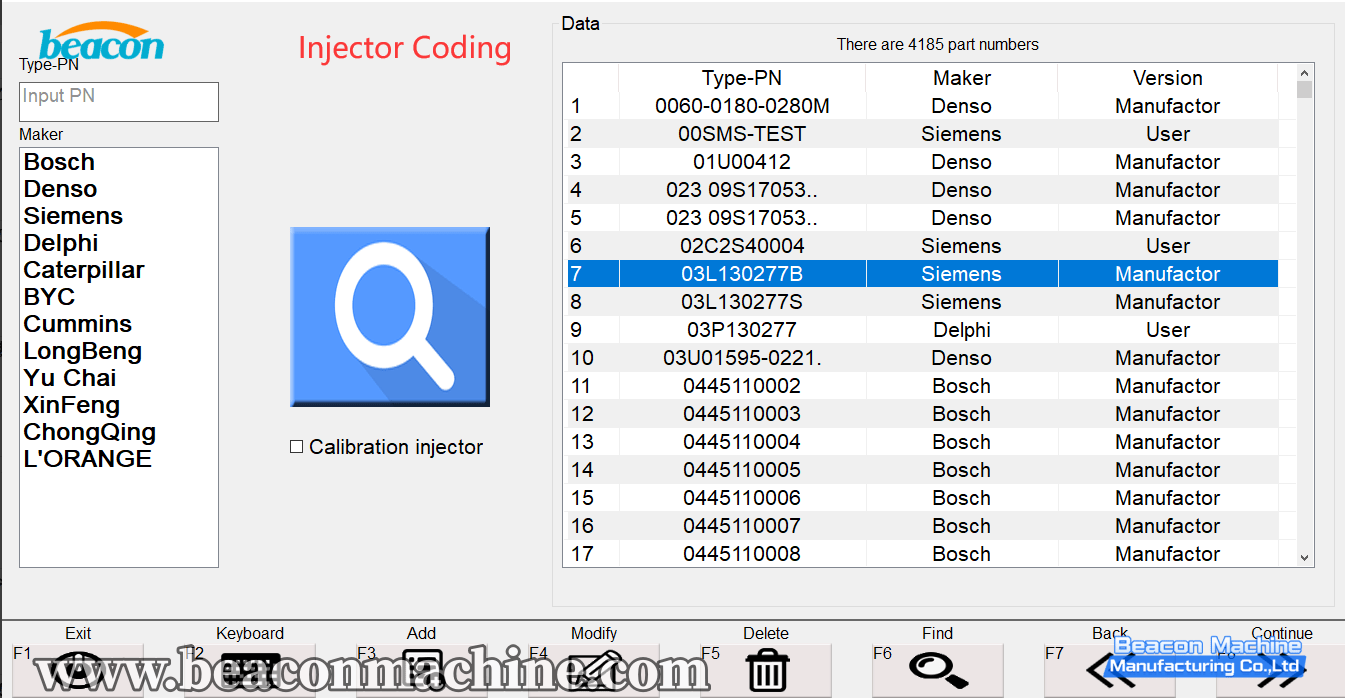Click the Version column header
This screenshot has width=1345, height=698.
tap(1167, 78)
